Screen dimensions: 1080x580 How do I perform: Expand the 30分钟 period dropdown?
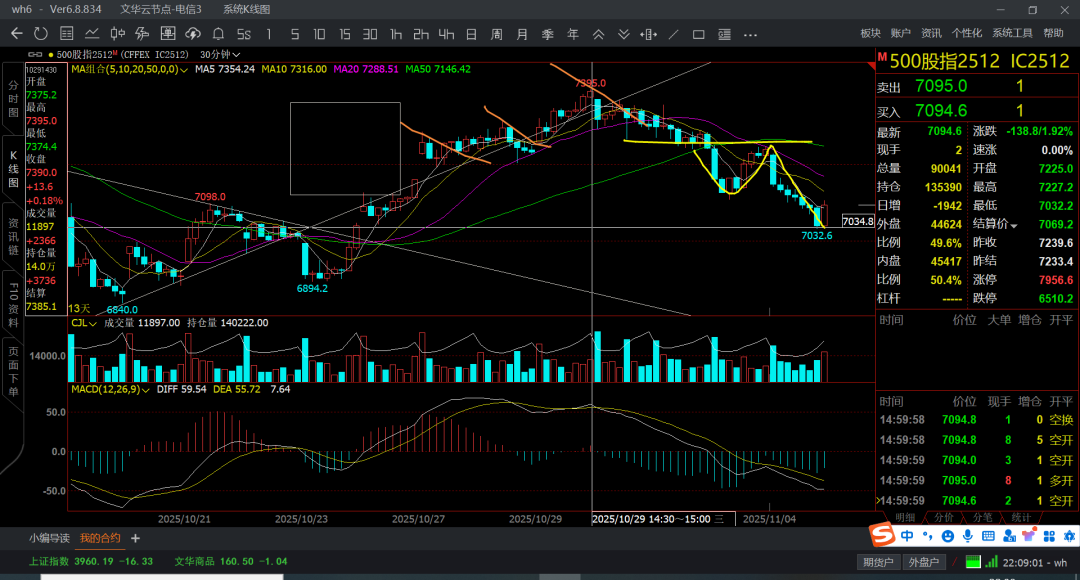click(236, 54)
